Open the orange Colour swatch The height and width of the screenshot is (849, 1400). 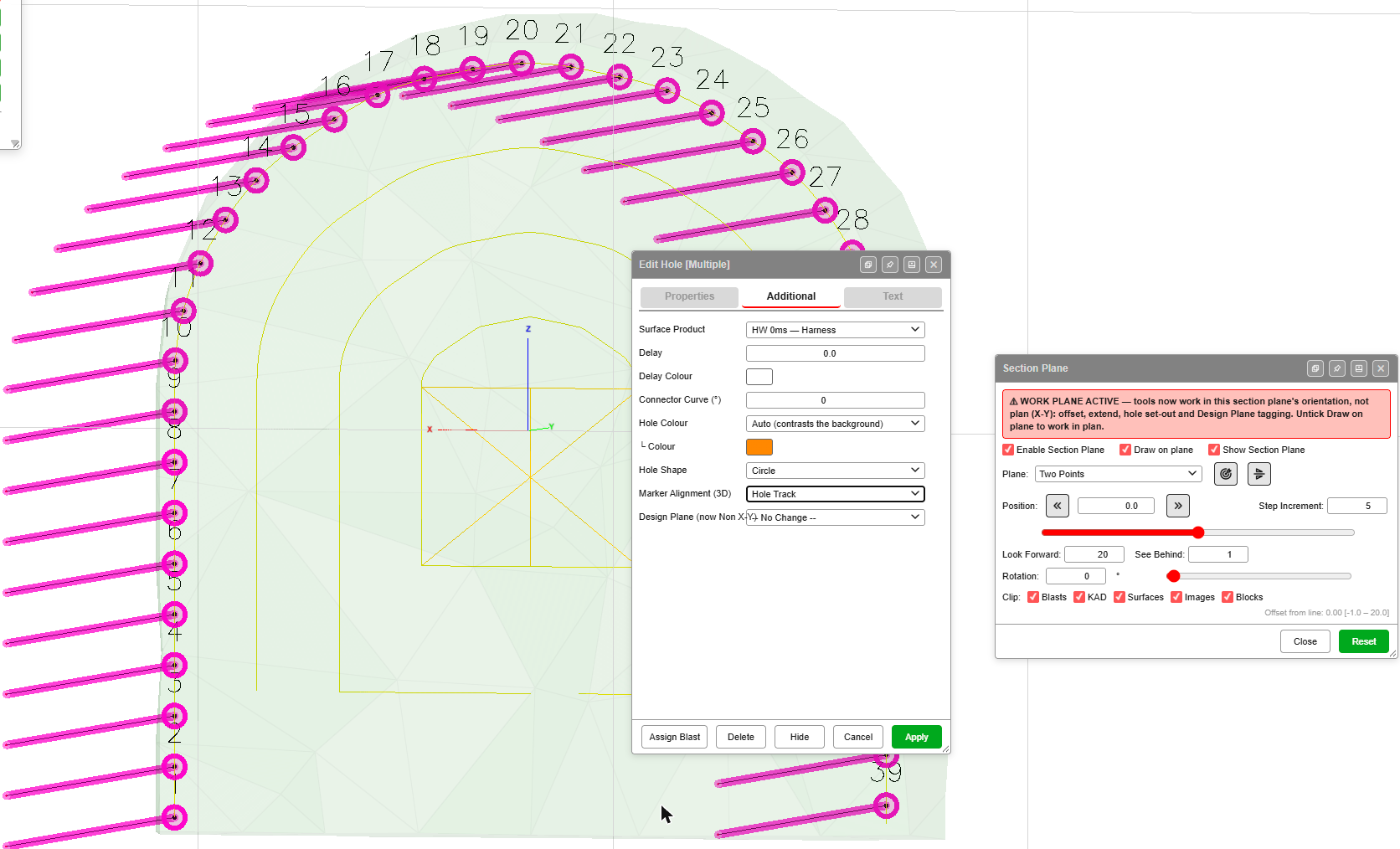point(760,447)
